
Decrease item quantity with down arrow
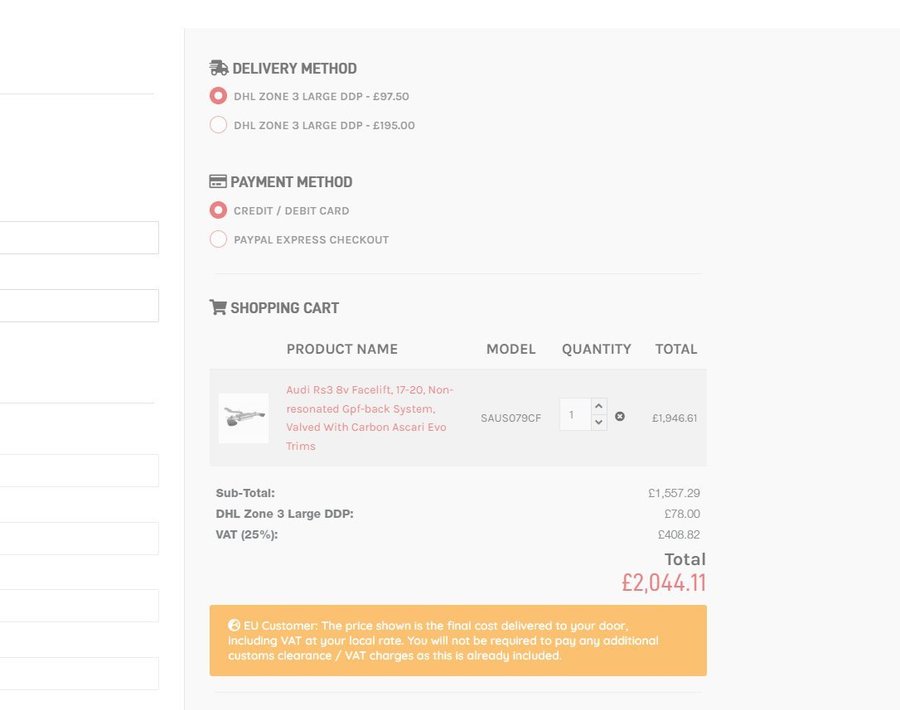pos(599,422)
